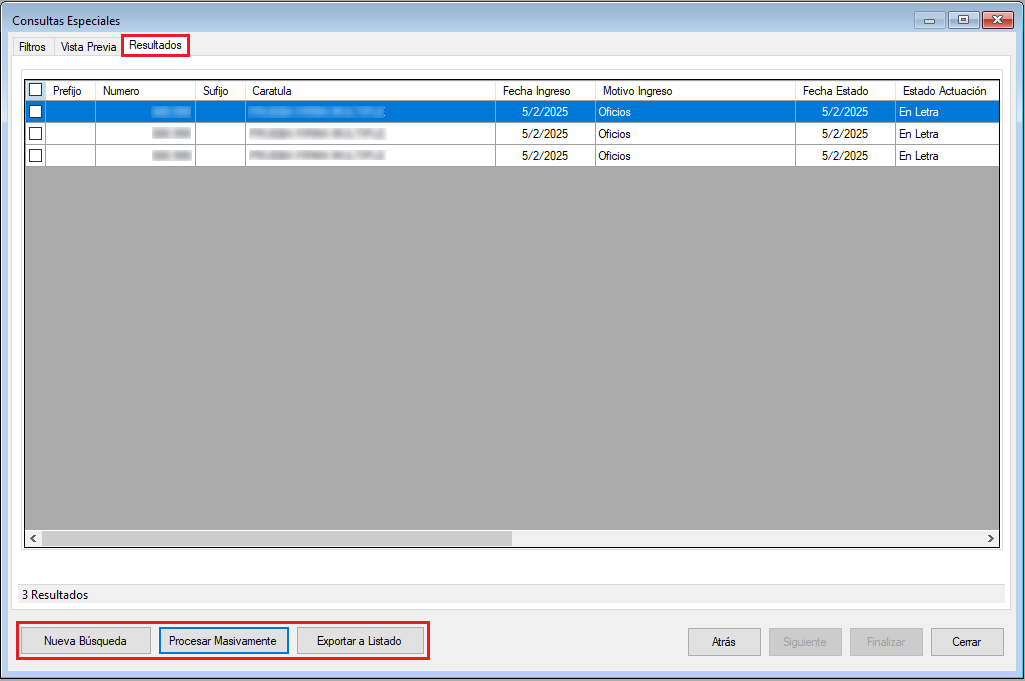Check the second result row checkbox
The height and width of the screenshot is (681, 1025).
pos(35,134)
